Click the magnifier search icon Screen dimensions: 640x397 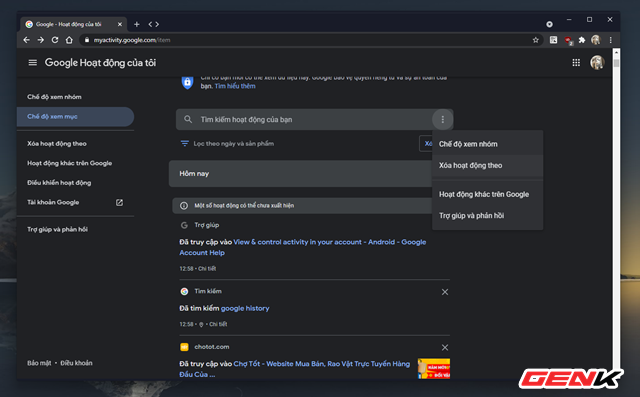tap(188, 119)
